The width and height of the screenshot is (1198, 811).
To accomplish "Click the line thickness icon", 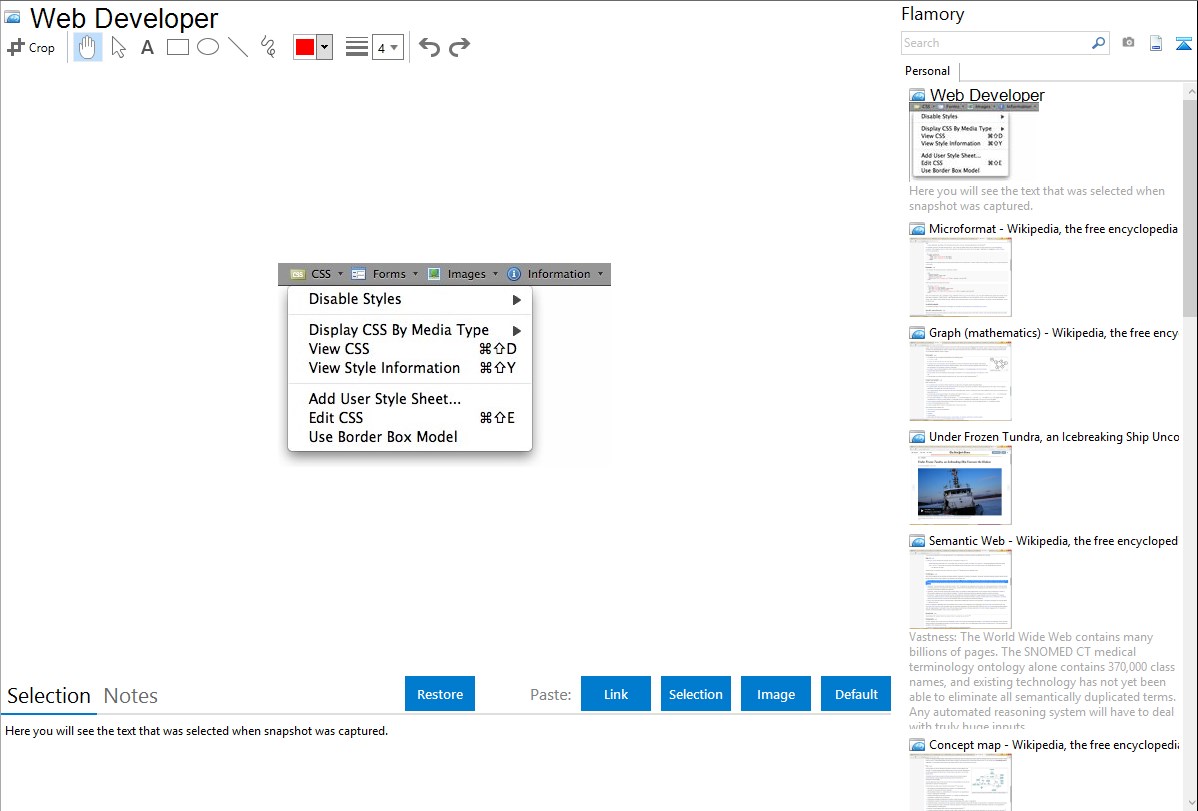I will coord(356,47).
